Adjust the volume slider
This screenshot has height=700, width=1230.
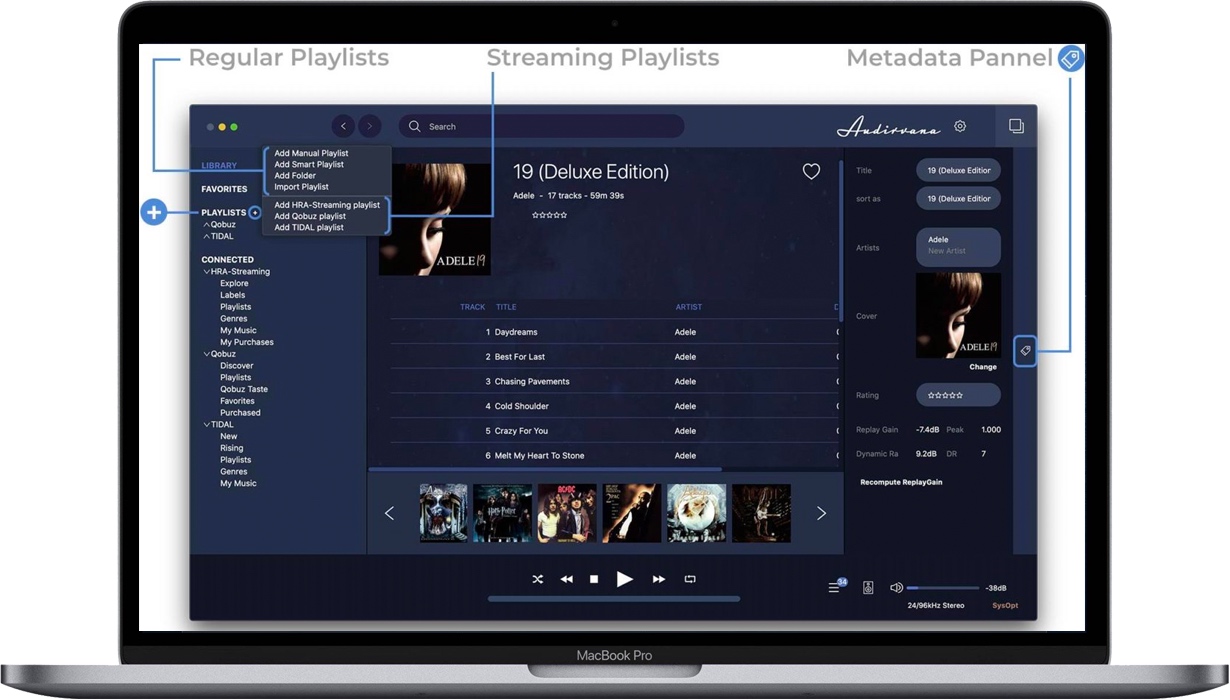(x=942, y=588)
